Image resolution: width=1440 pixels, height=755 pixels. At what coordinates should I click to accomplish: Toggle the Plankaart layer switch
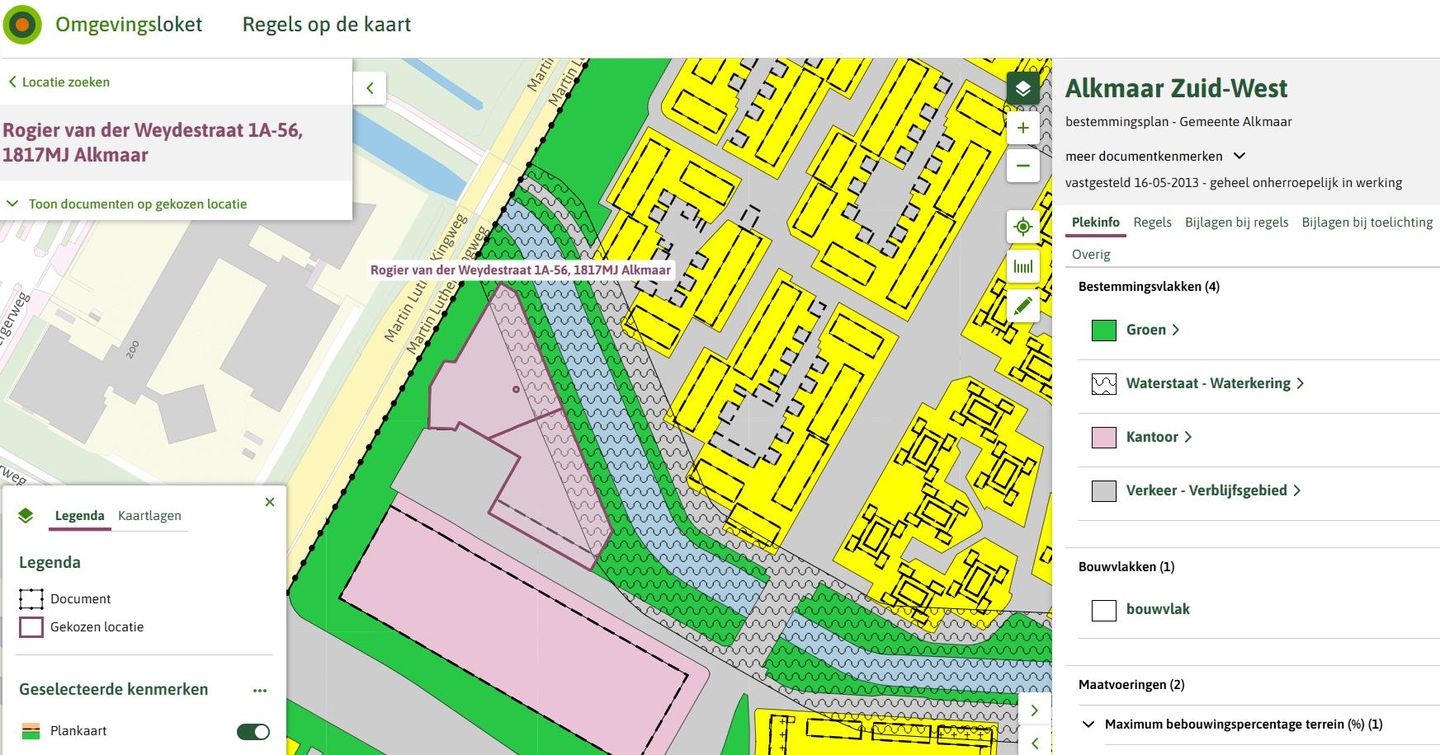(253, 732)
